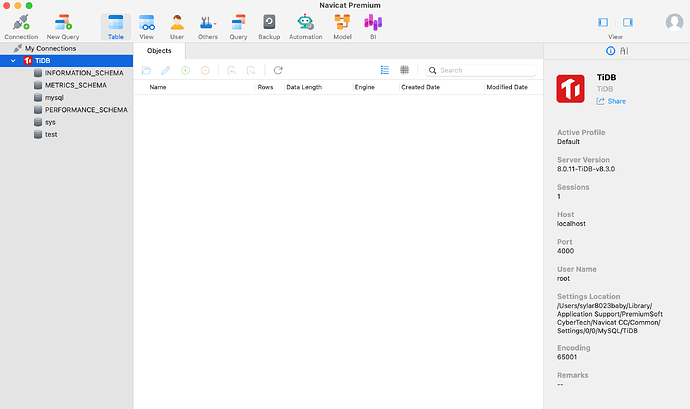Viewport: 690px width, 409px height.
Task: Switch to the Objects tab
Action: [x=159, y=51]
